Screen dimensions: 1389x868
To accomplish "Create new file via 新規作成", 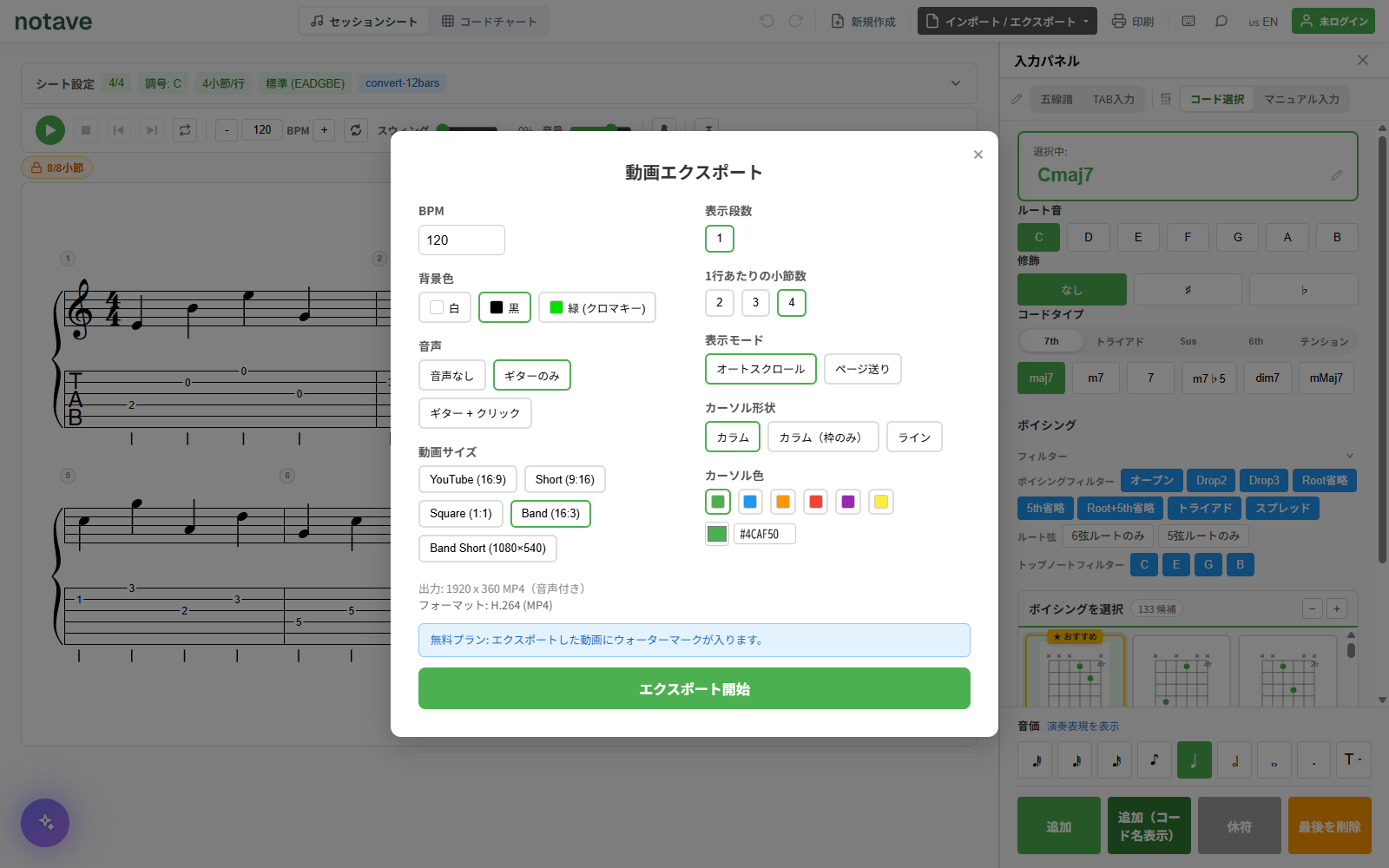I will click(863, 21).
